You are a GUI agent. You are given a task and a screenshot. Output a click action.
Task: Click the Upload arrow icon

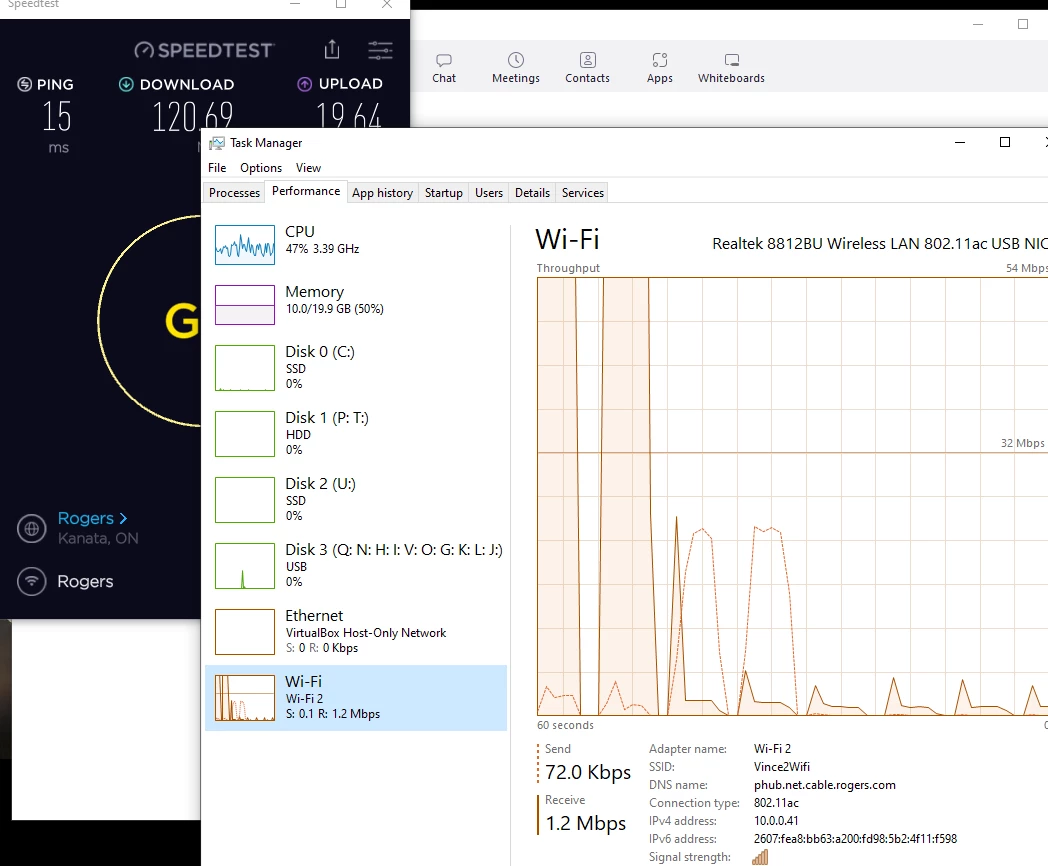[x=305, y=84]
